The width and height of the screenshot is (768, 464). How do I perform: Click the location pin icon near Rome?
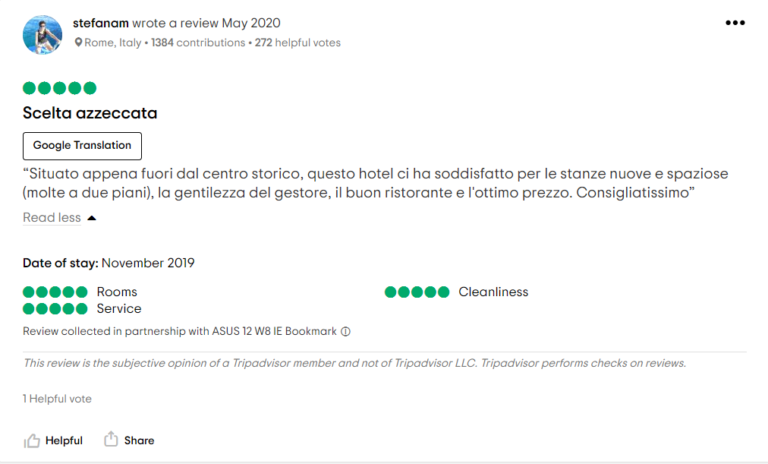(78, 43)
